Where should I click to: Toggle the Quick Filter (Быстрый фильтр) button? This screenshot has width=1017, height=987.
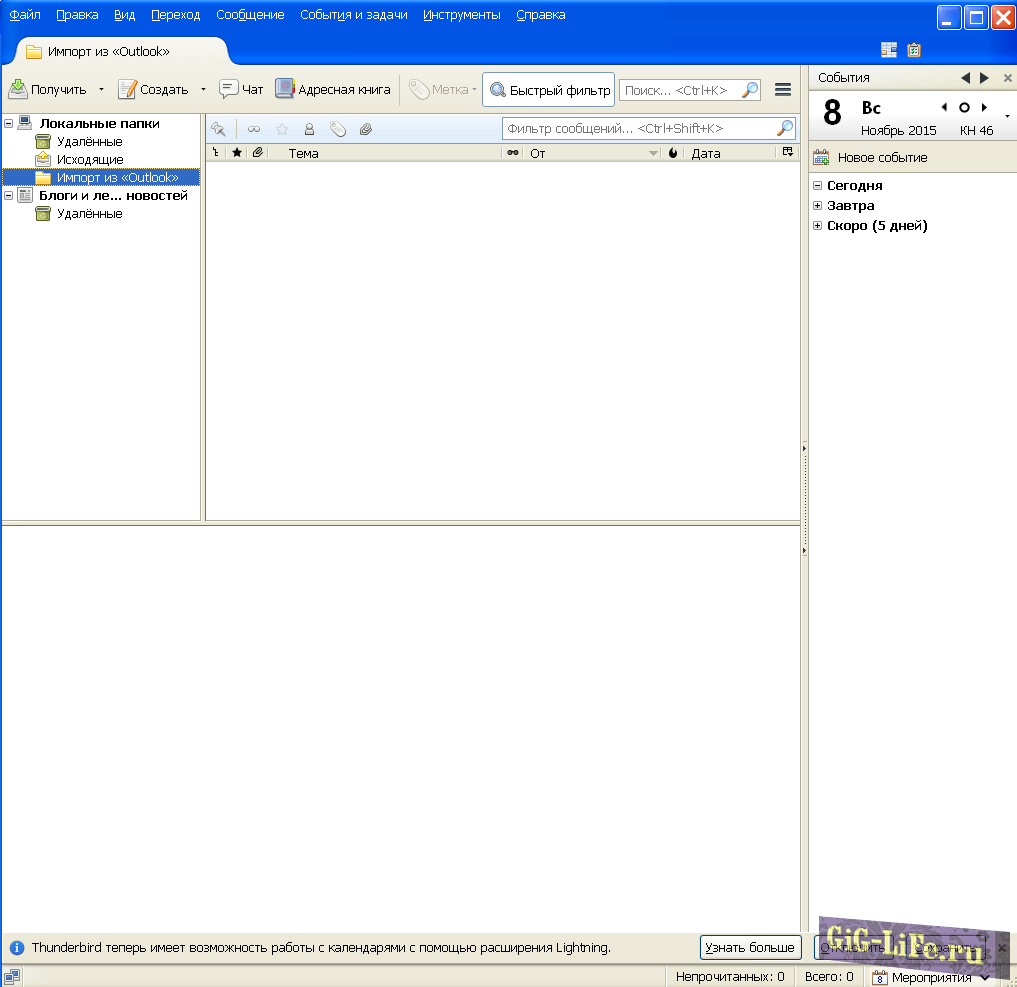pos(549,90)
